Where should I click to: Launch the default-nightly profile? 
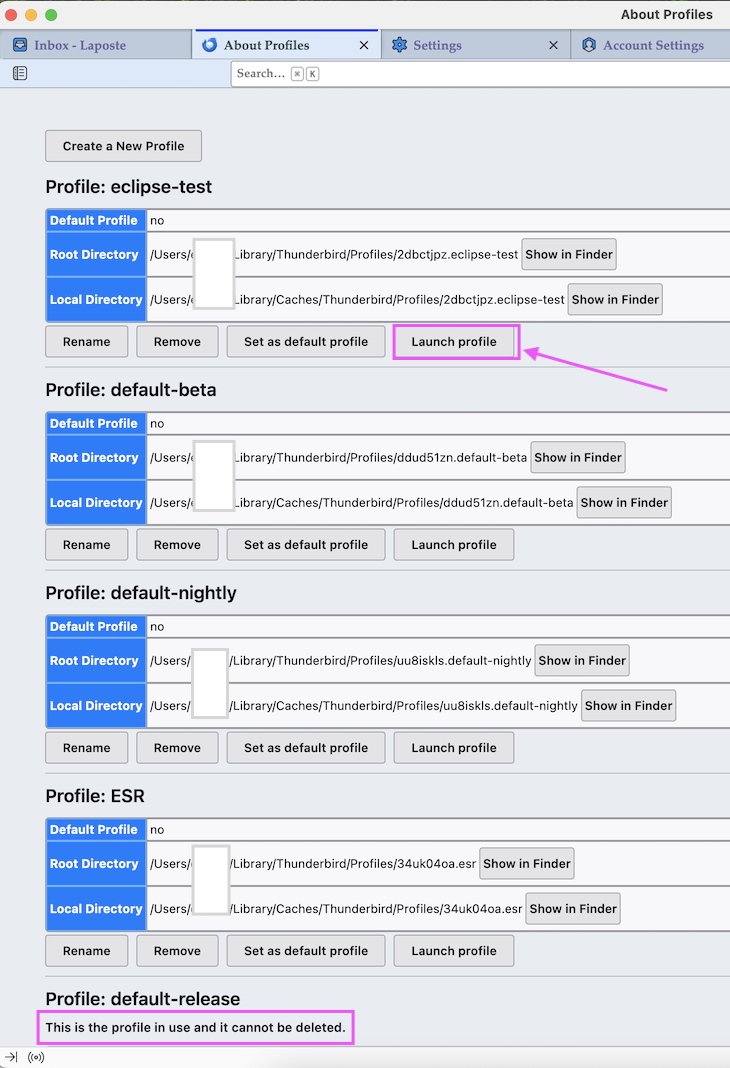454,747
